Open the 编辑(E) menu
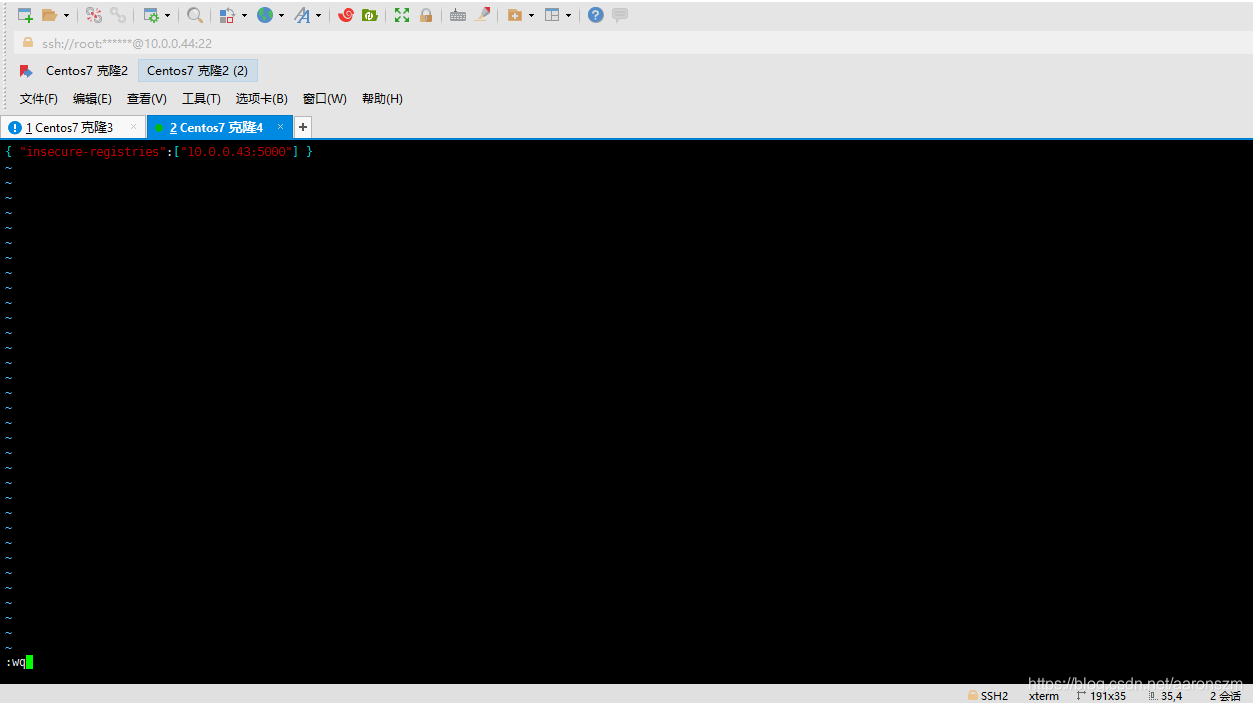1253x703 pixels. coord(92,99)
